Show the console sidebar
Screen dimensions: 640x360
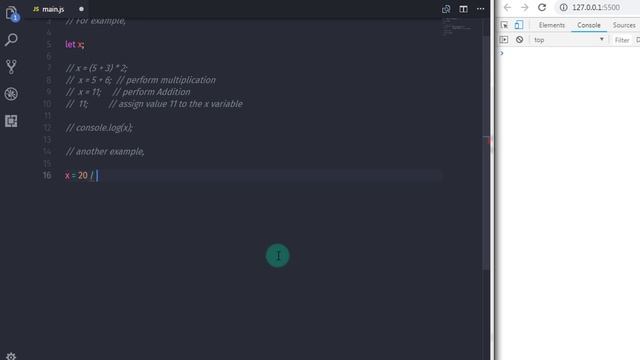click(504, 40)
